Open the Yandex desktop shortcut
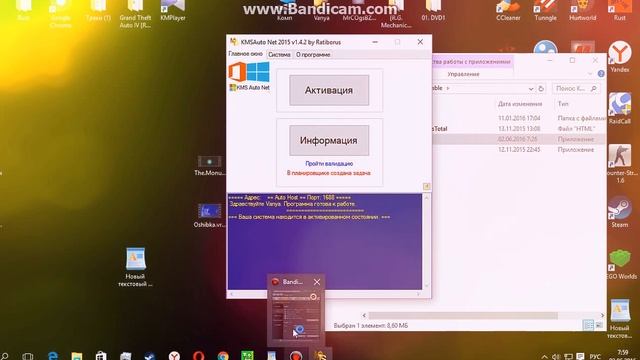The image size is (640, 360). (620, 57)
